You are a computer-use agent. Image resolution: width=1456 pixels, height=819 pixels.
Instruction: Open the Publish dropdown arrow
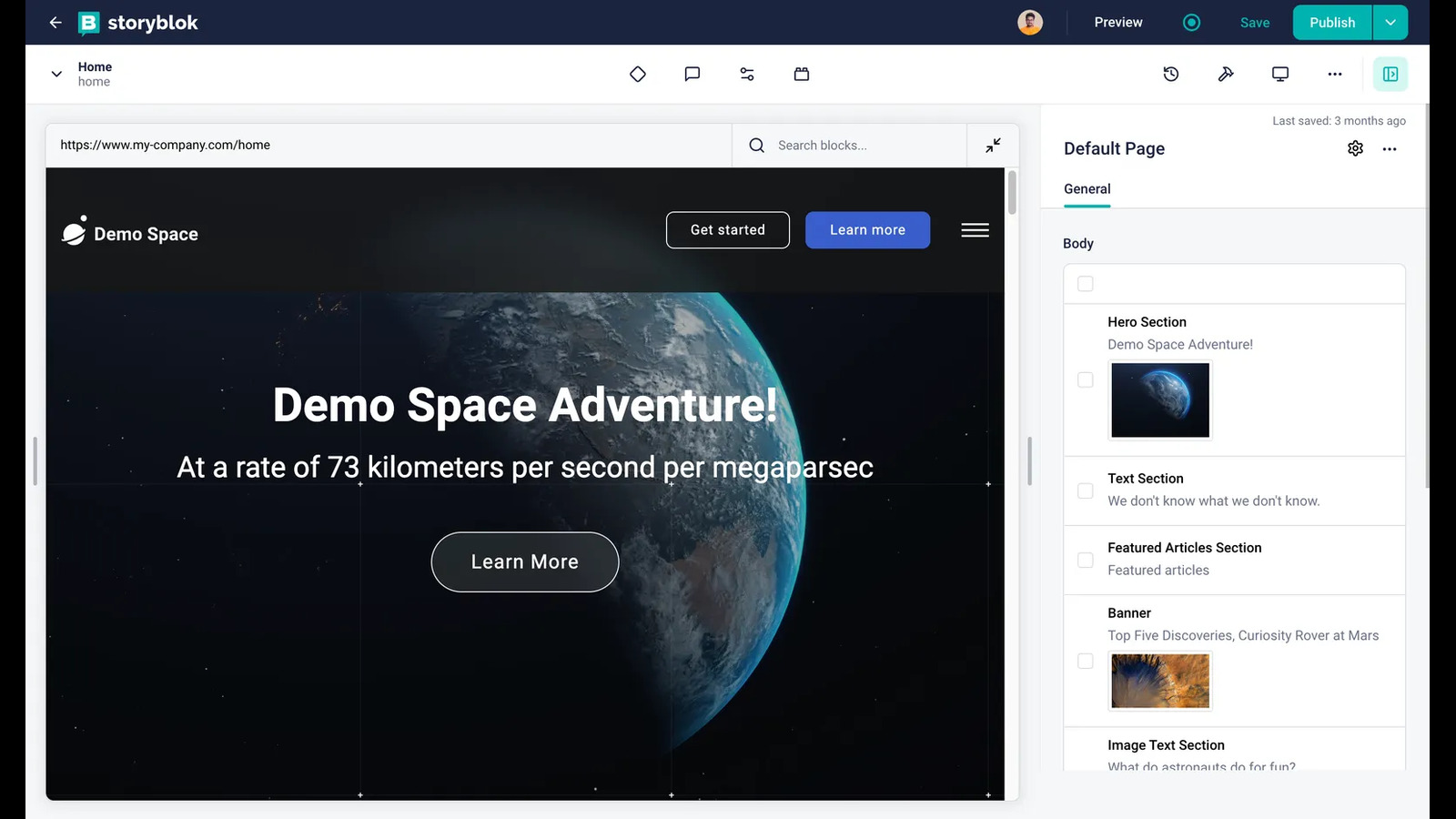1390,23
